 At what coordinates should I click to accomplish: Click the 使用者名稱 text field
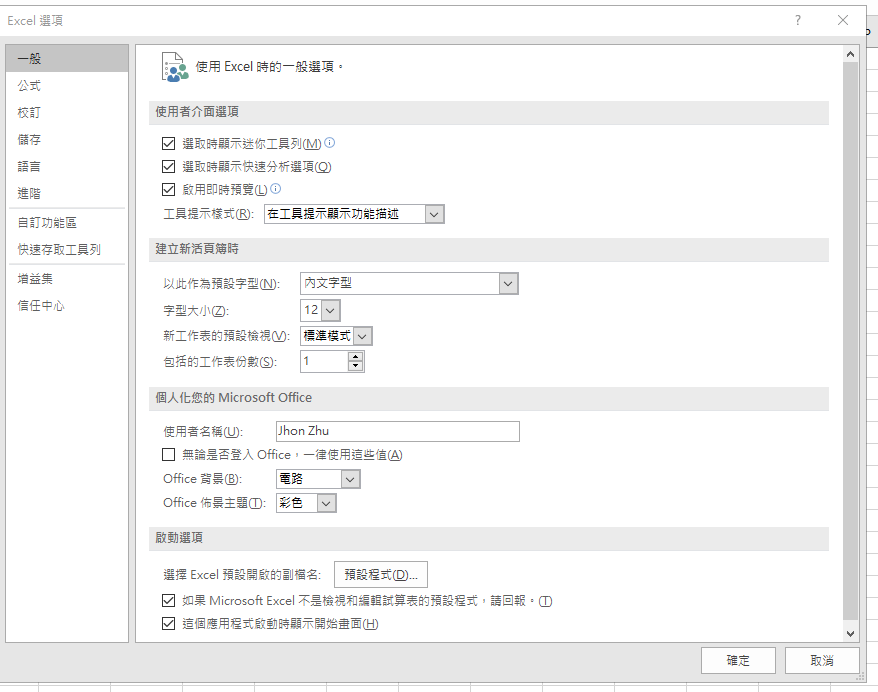(398, 431)
